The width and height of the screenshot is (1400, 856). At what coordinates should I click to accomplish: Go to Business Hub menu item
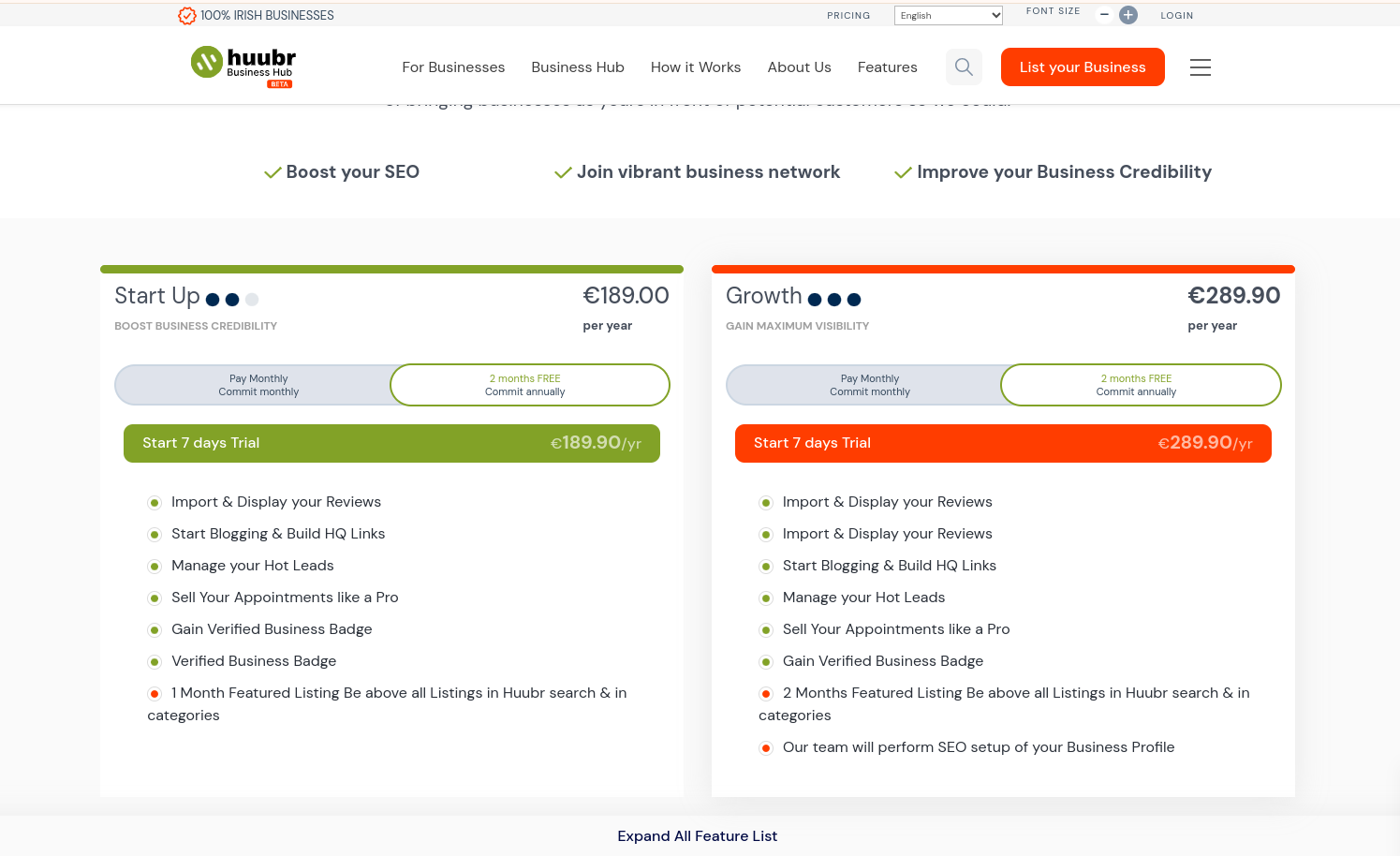[x=578, y=67]
